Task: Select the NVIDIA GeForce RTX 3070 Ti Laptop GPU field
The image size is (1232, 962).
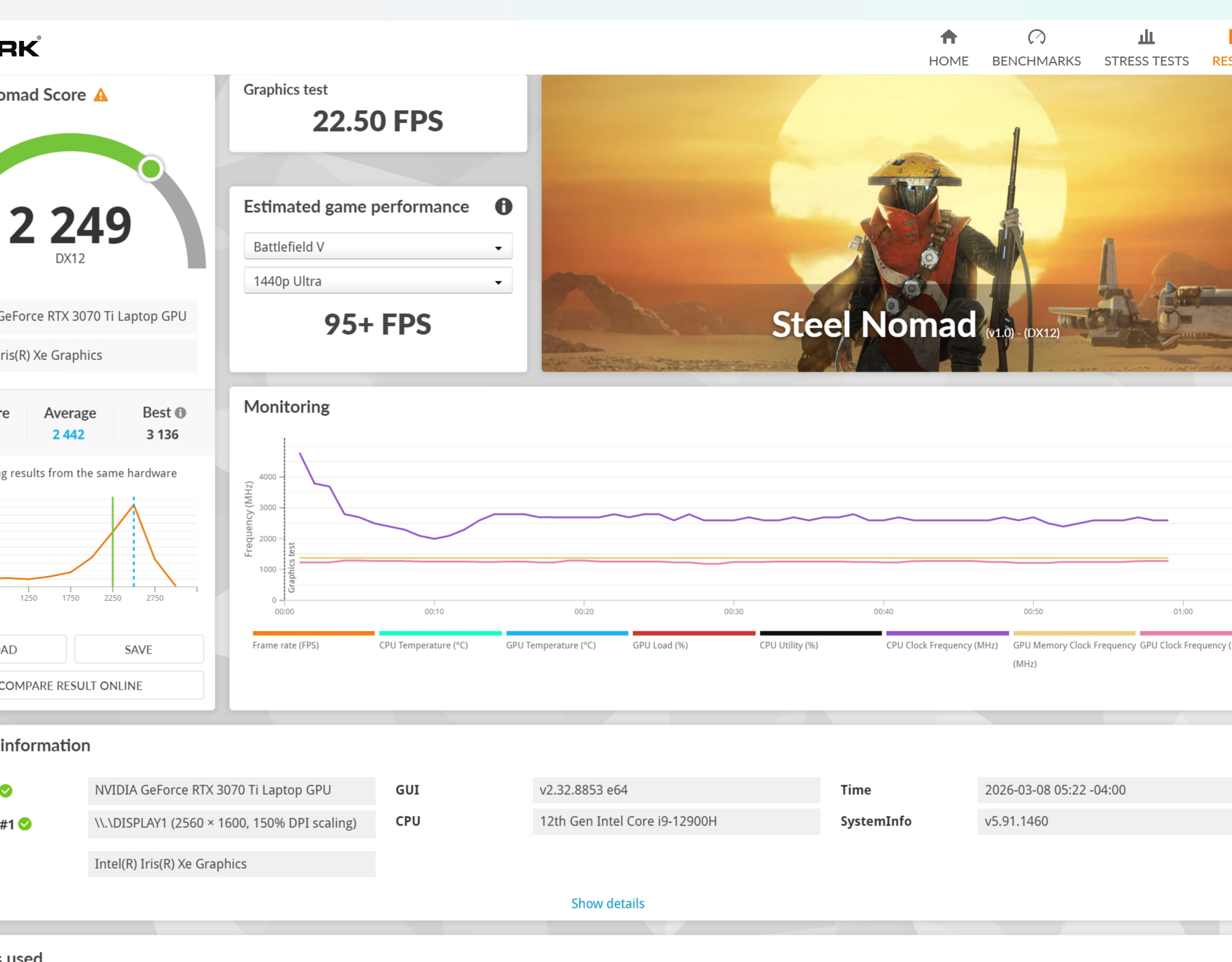Action: pyautogui.click(x=232, y=790)
